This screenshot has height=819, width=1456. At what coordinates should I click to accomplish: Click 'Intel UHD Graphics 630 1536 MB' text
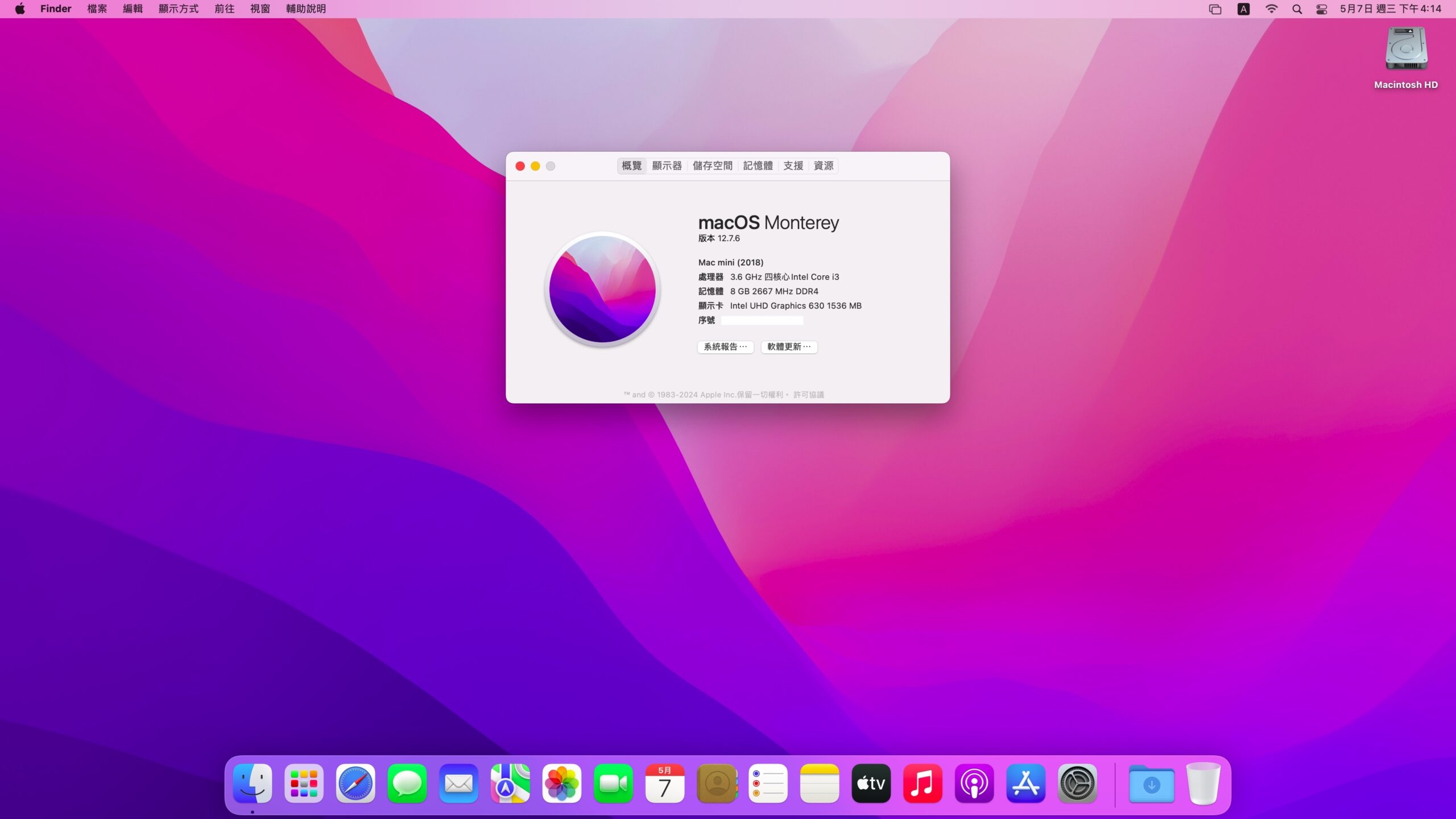point(796,306)
